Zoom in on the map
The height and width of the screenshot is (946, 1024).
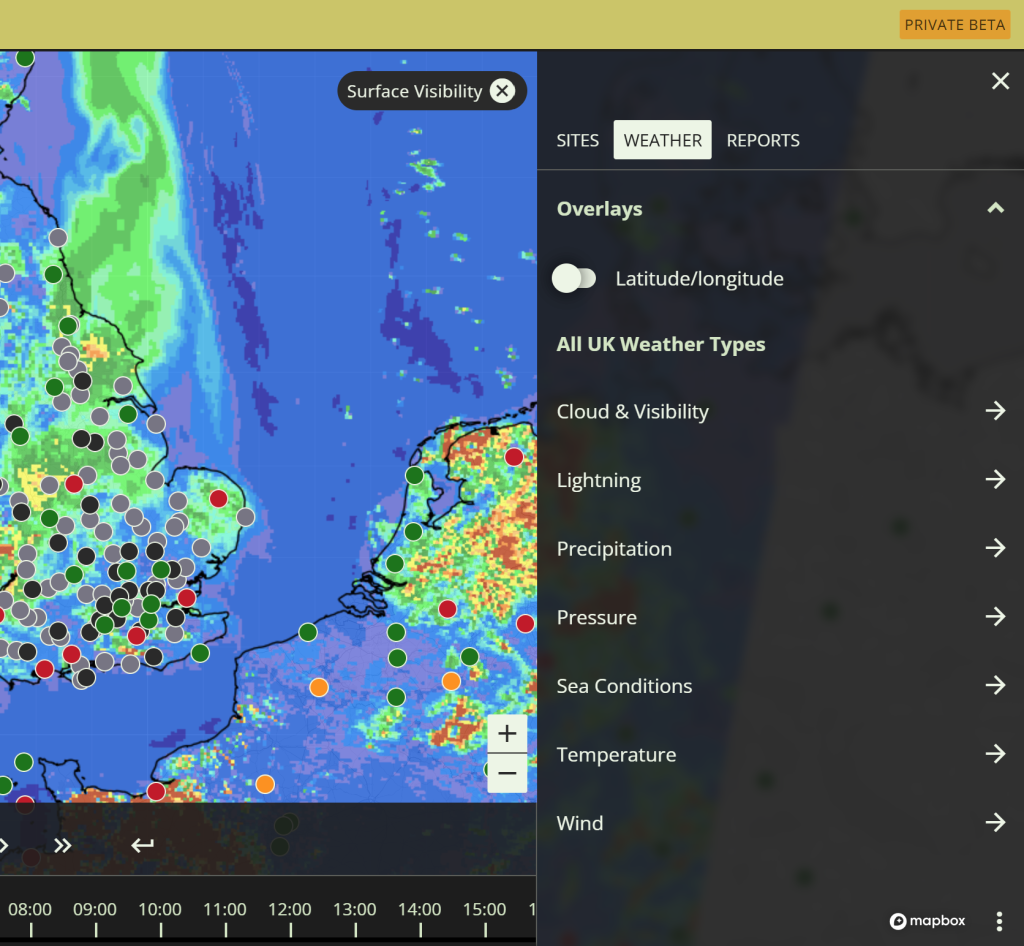[x=507, y=734]
